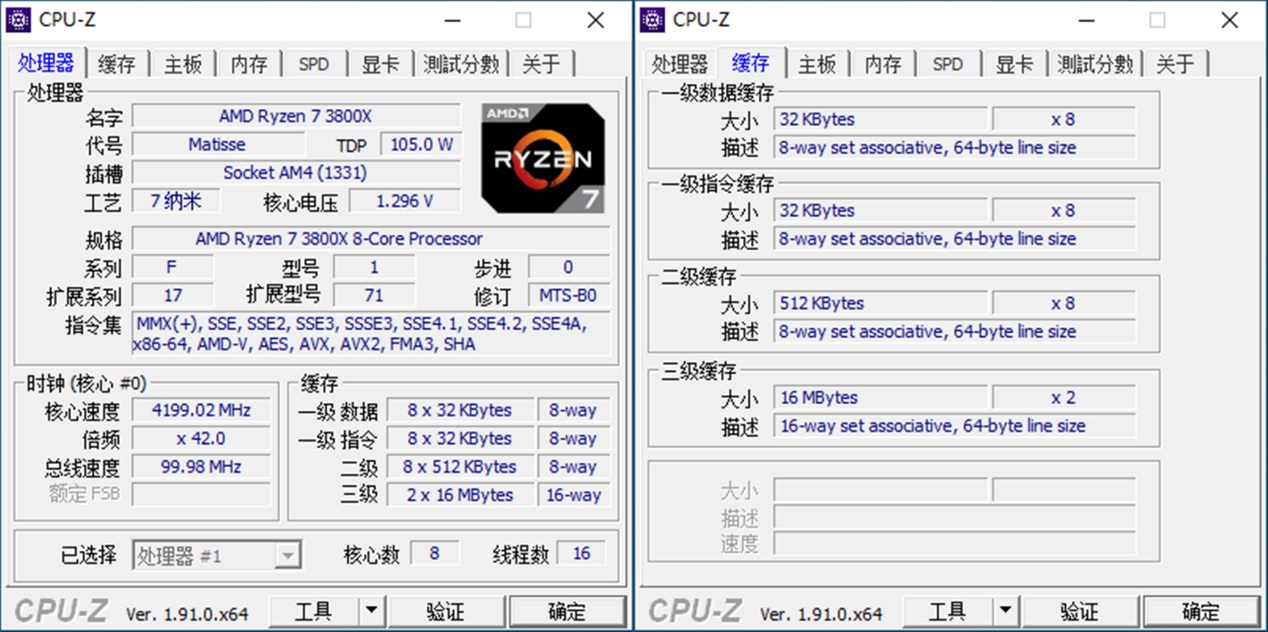Switch to the 主板 tab in right window
This screenshot has height=632, width=1268.
tap(816, 63)
